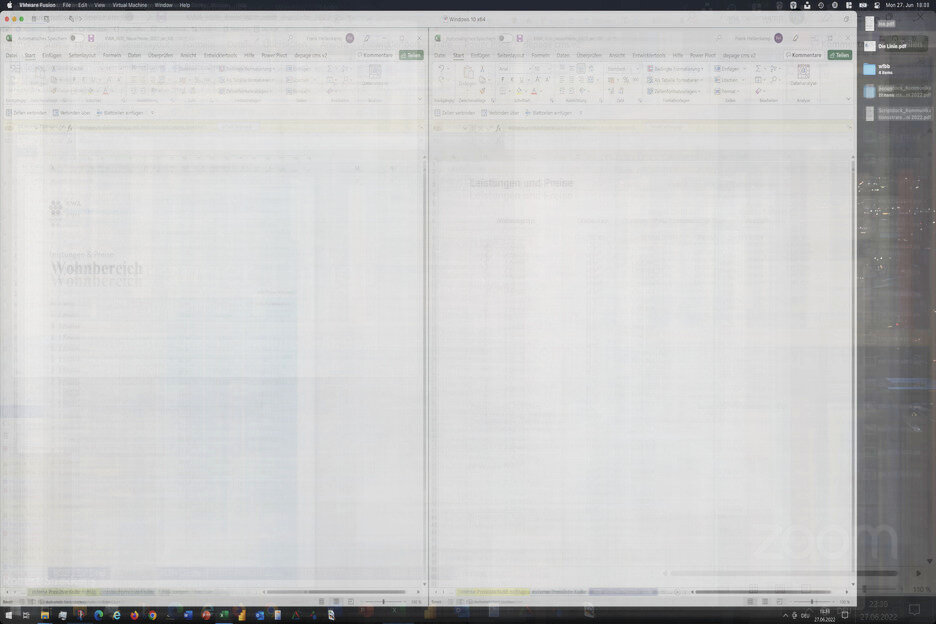
Task: Open Power Pivot tab in Leistungen und Preise window
Action: 703,56
